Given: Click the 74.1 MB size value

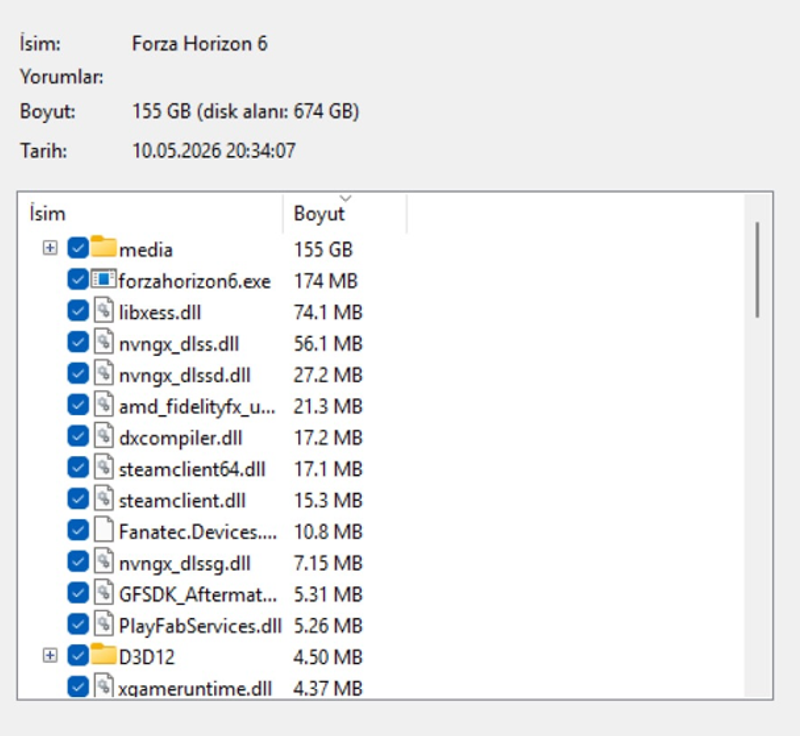Looking at the screenshot, I should coord(328,312).
